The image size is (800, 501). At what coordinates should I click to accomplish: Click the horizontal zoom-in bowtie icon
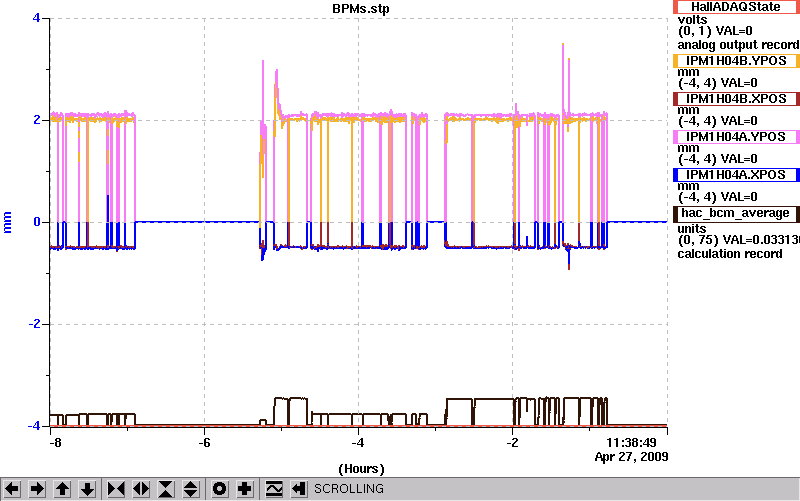tap(116, 489)
